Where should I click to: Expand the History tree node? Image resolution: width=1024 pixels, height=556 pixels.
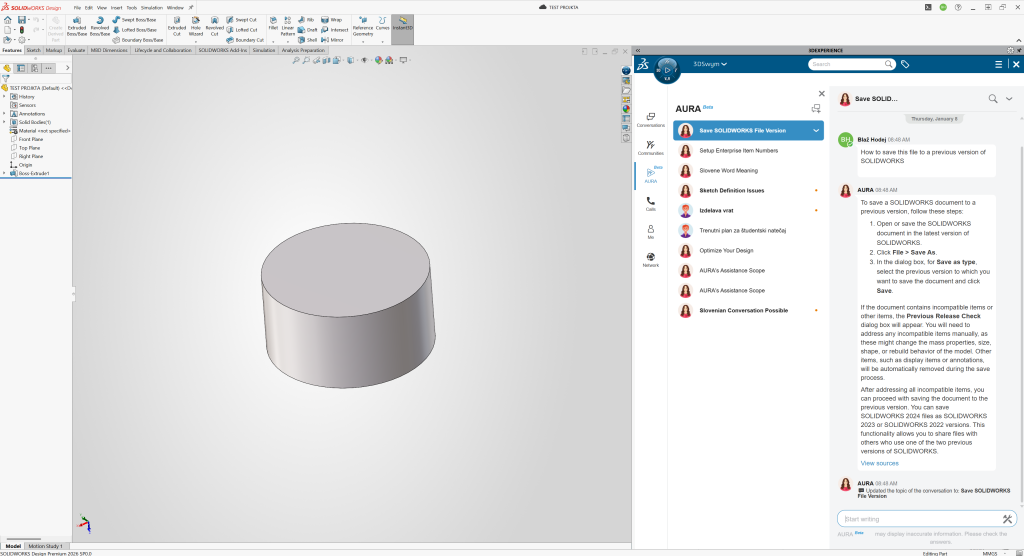tap(4, 97)
